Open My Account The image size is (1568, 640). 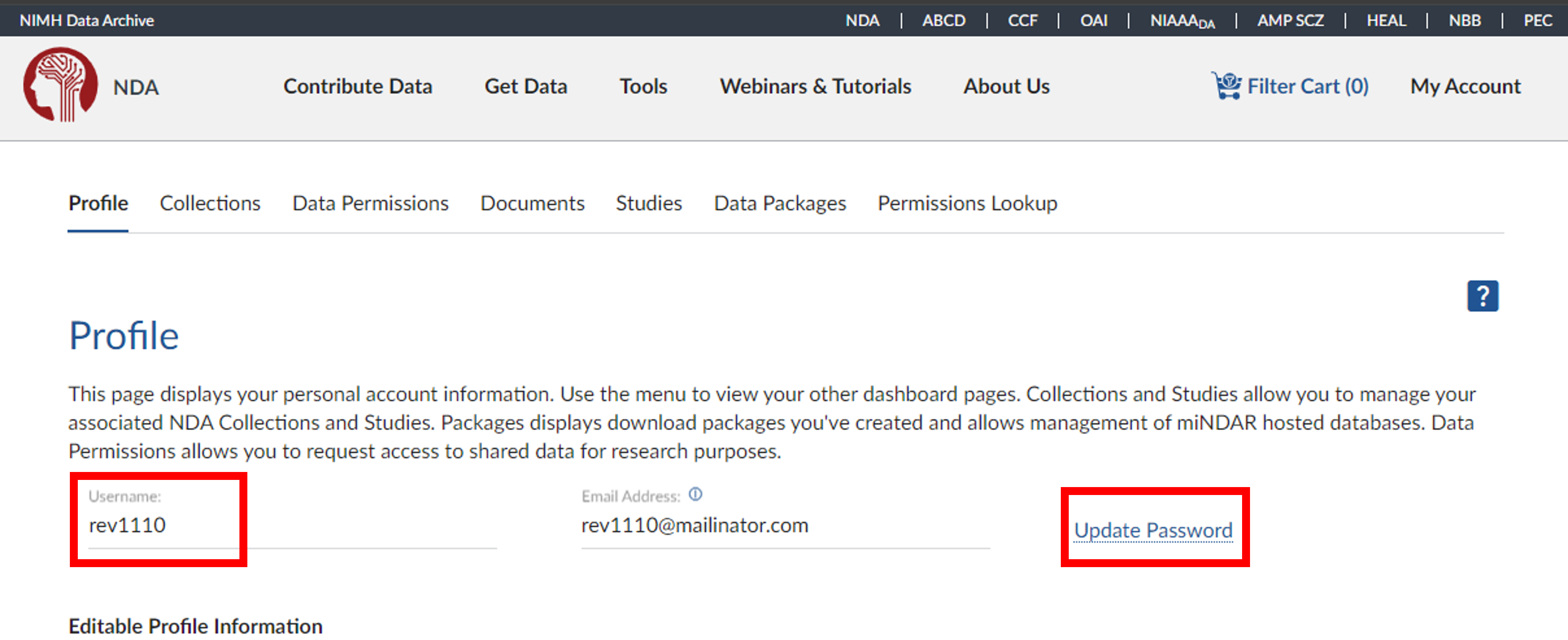pos(1465,86)
